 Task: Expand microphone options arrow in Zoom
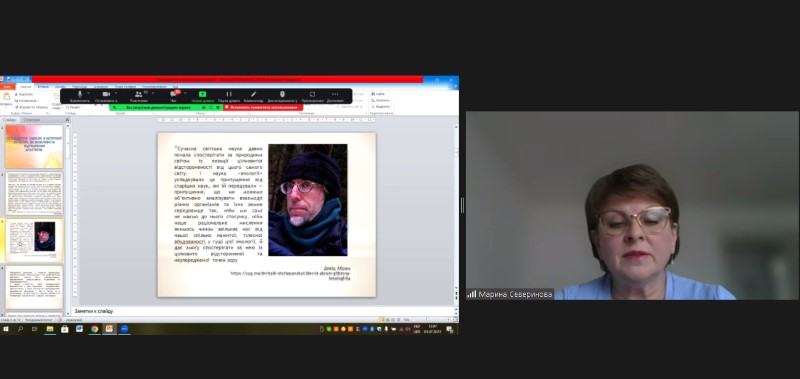coord(89,94)
